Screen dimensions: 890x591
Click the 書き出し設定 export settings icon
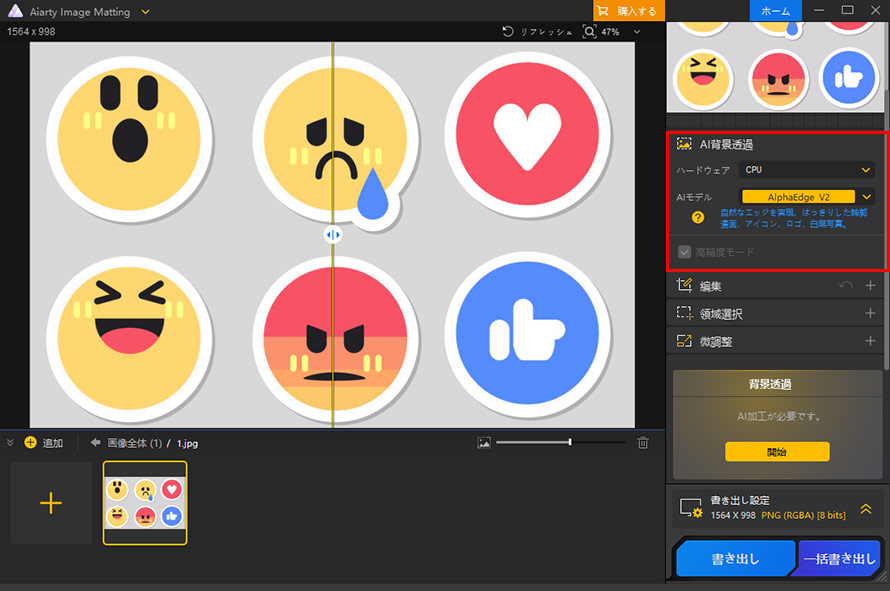(x=691, y=508)
